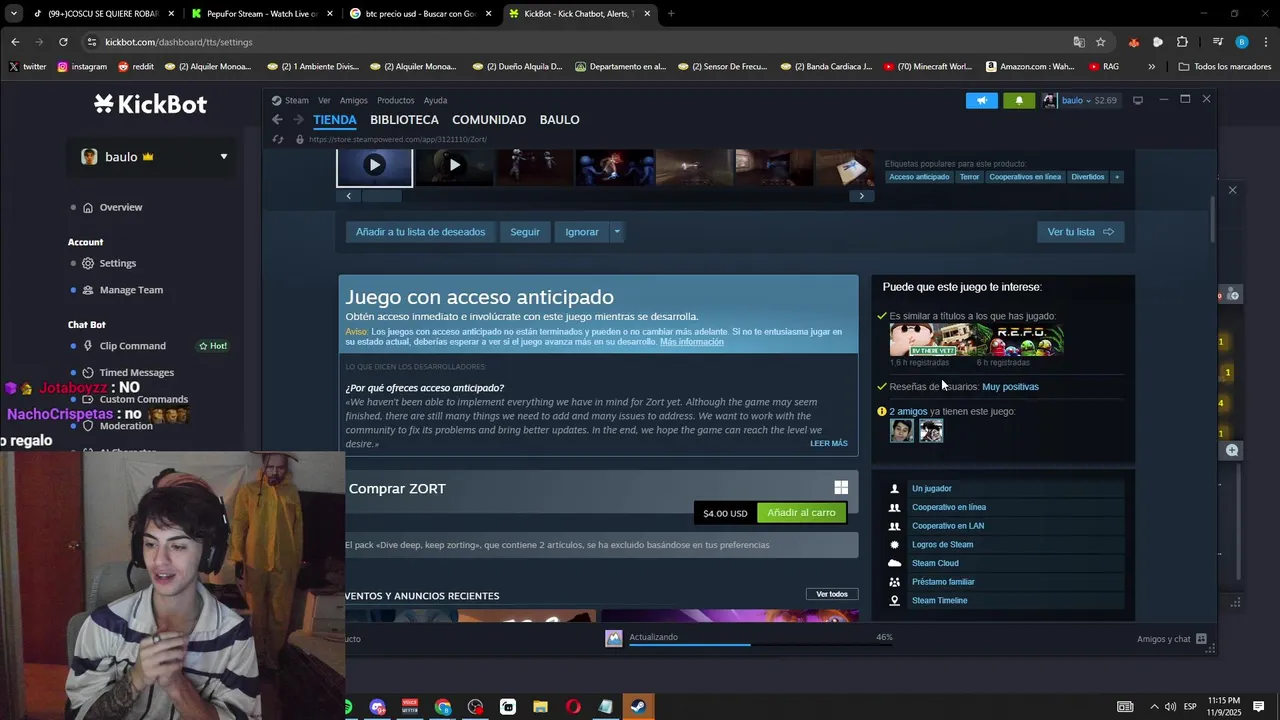This screenshot has height=720, width=1280.
Task: Open Windows notification center icon
Action: [1258, 707]
